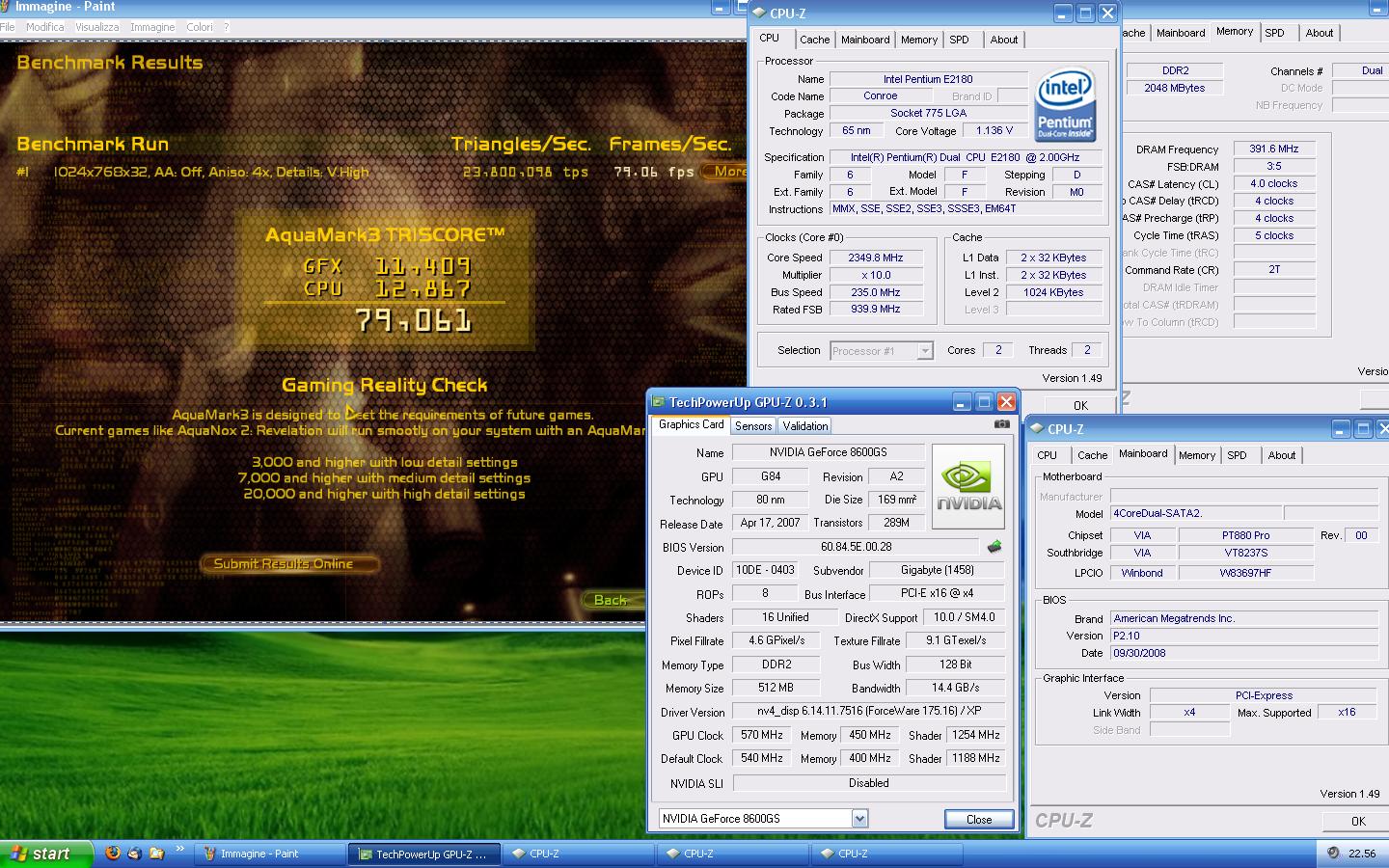Open About tab in motherboard CPU-Z window
This screenshot has height=868, width=1389.
(x=1282, y=455)
